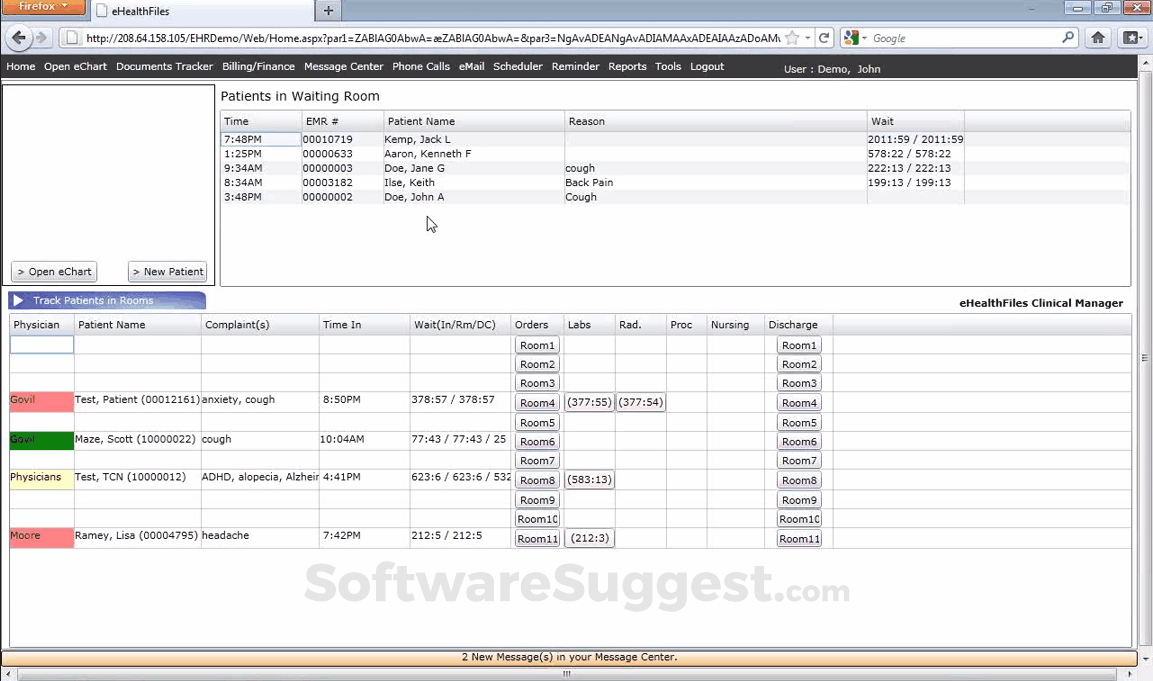This screenshot has width=1153, height=681.
Task: Go to browser home icon
Action: coord(1098,38)
